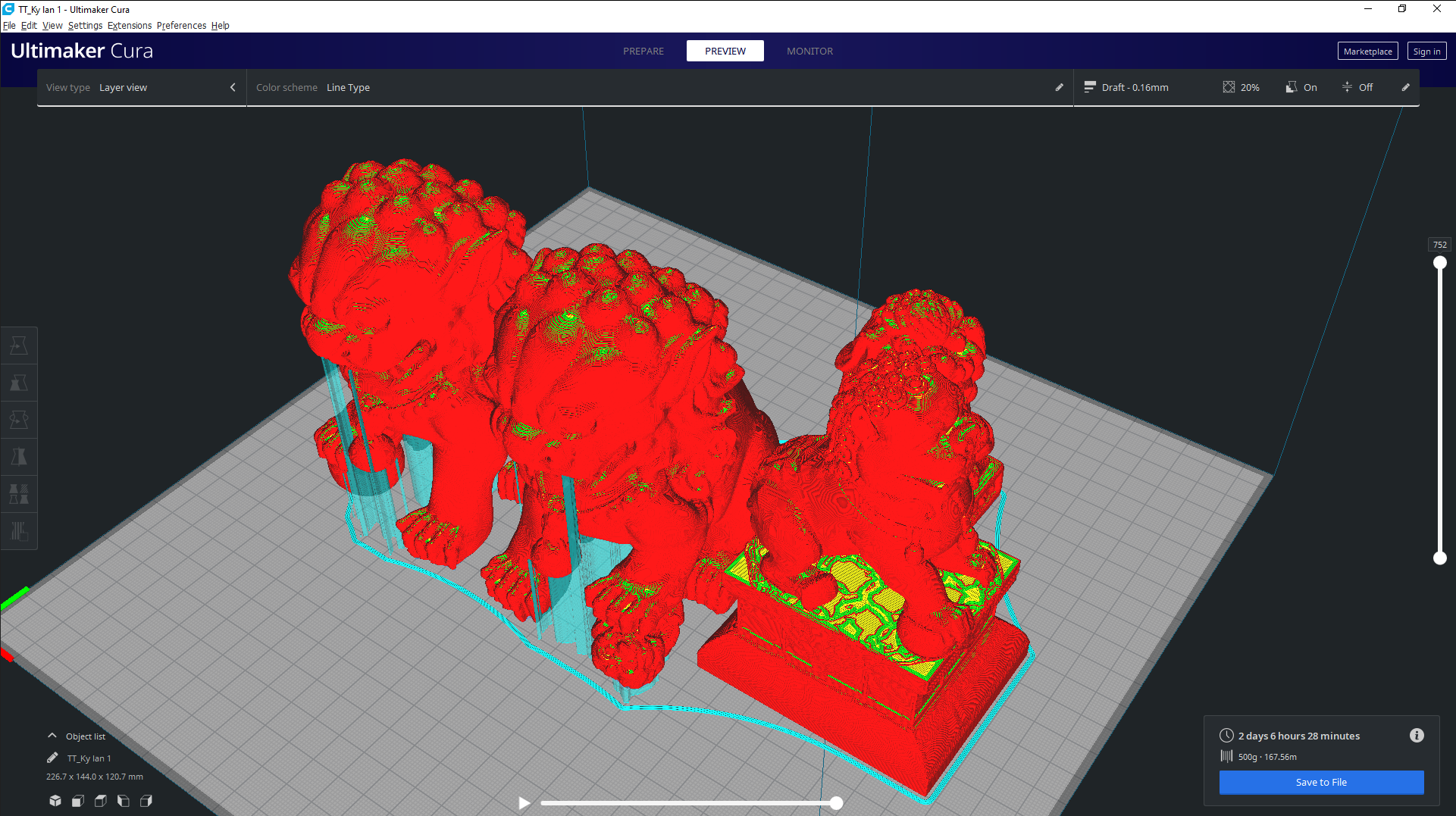Select TT_Ky lan 1 in object list
The height and width of the screenshot is (816, 1456).
(89, 758)
